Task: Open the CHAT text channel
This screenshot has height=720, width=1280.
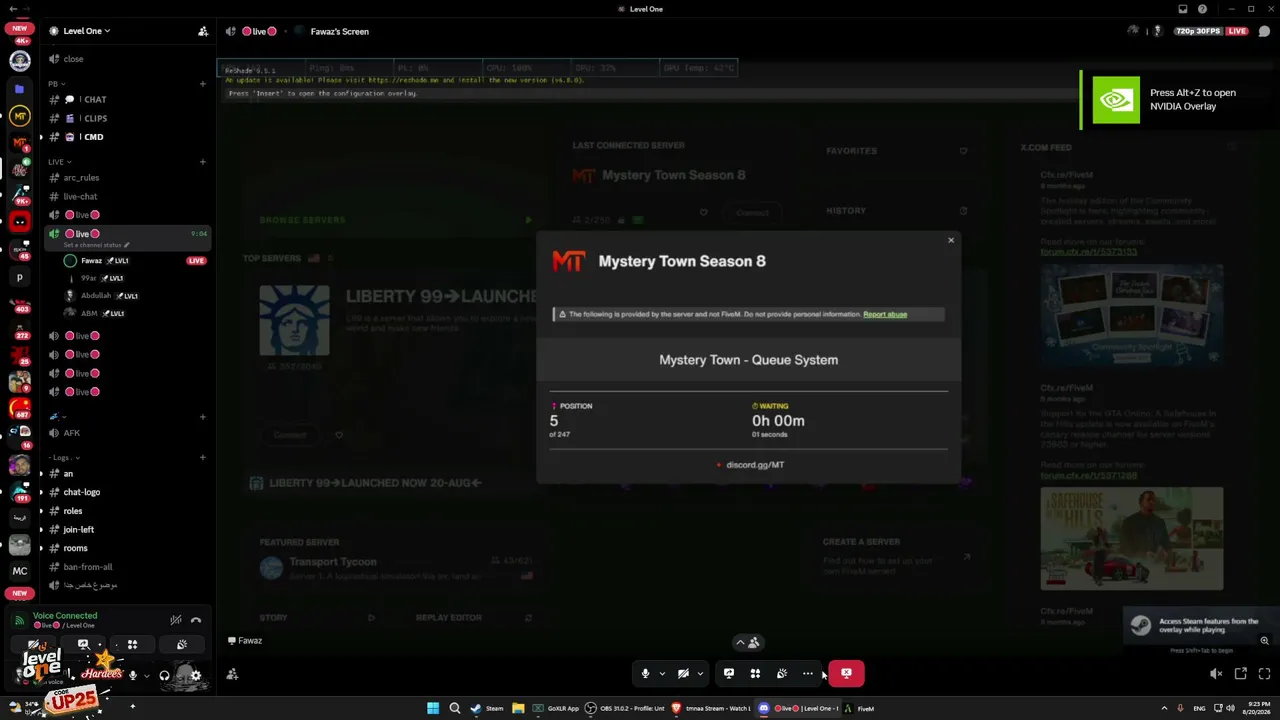Action: [127, 100]
